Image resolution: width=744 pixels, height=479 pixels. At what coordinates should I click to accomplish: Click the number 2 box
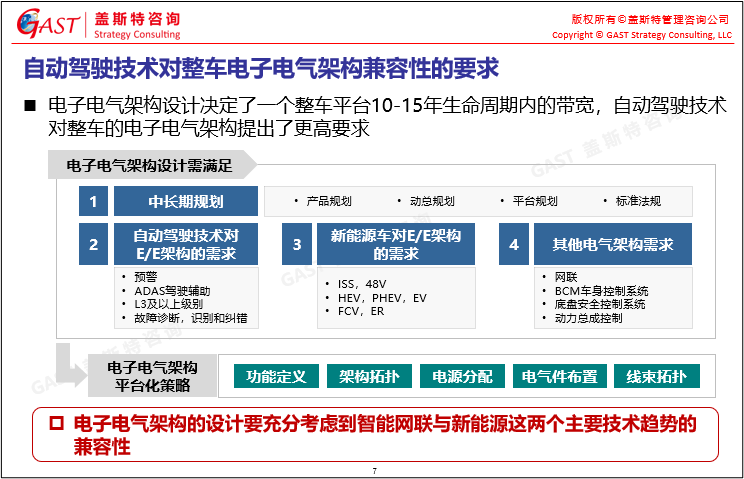click(93, 244)
